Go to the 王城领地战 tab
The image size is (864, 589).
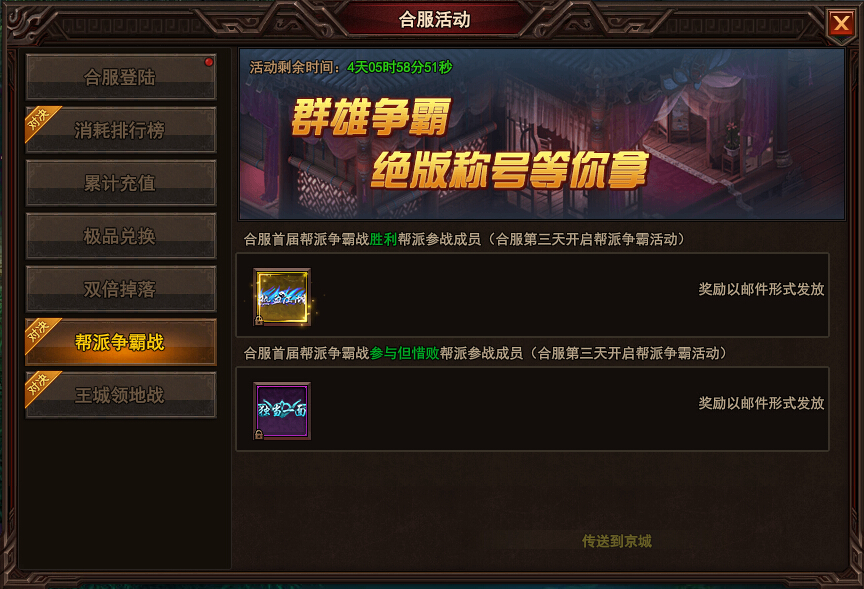click(121, 395)
